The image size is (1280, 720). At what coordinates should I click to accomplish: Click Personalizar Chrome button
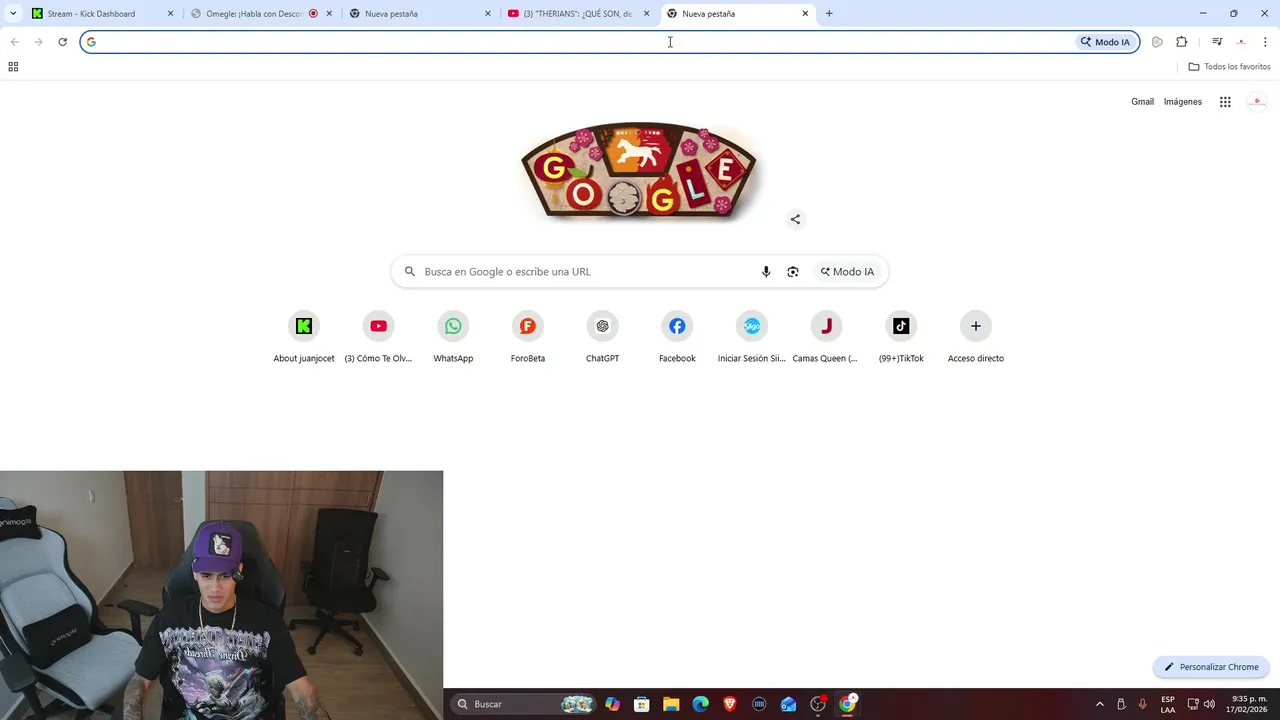pos(1211,667)
